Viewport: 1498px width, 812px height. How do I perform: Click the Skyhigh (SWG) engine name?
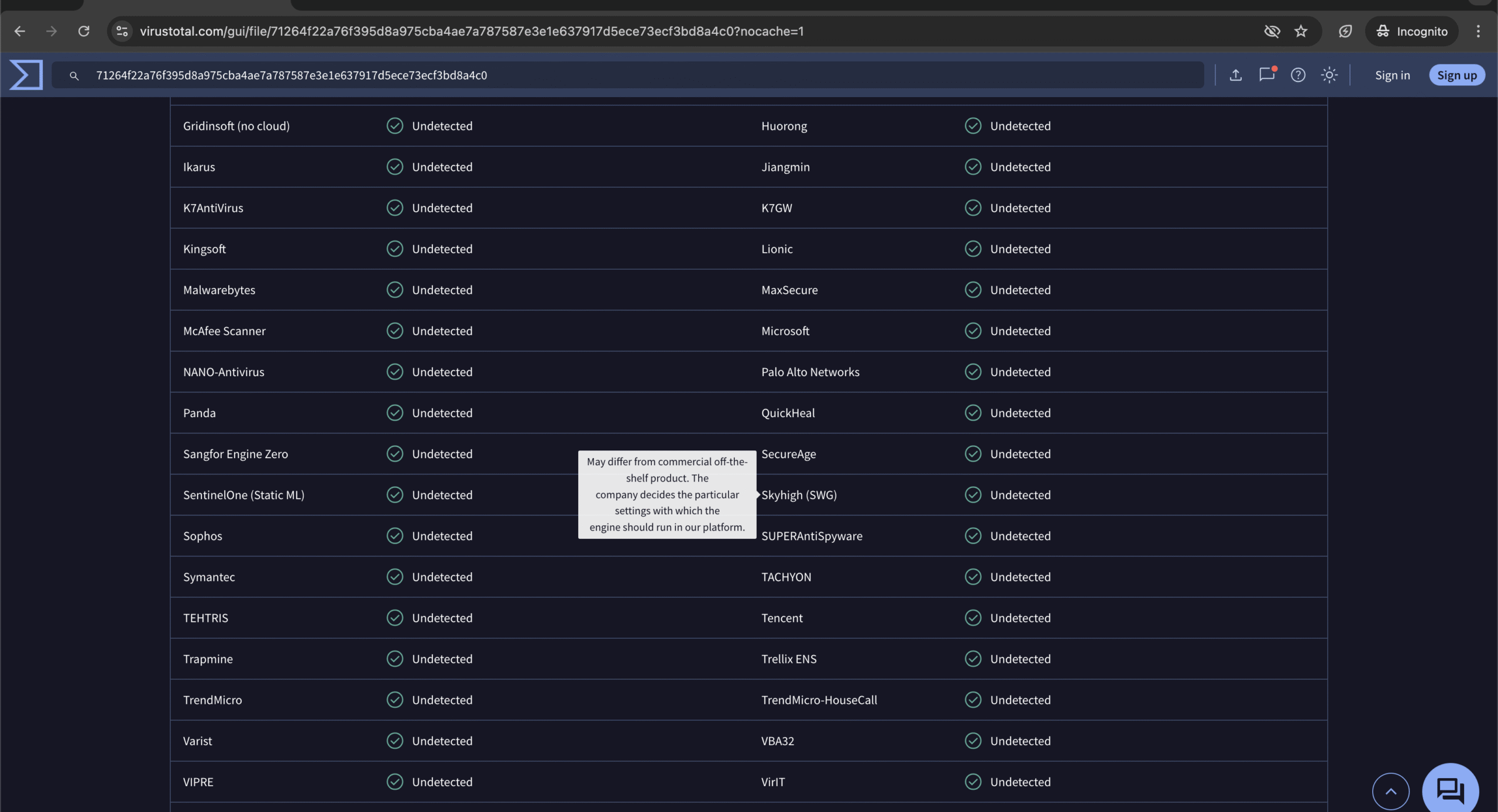(799, 495)
